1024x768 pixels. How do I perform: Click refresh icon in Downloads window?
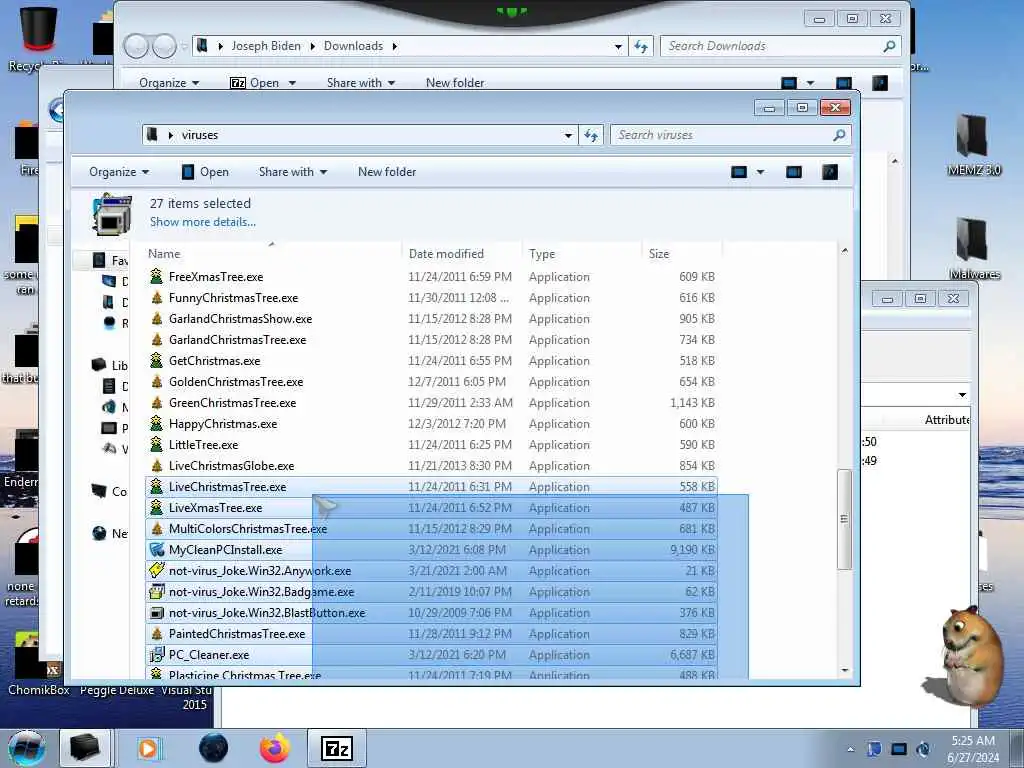click(x=641, y=46)
